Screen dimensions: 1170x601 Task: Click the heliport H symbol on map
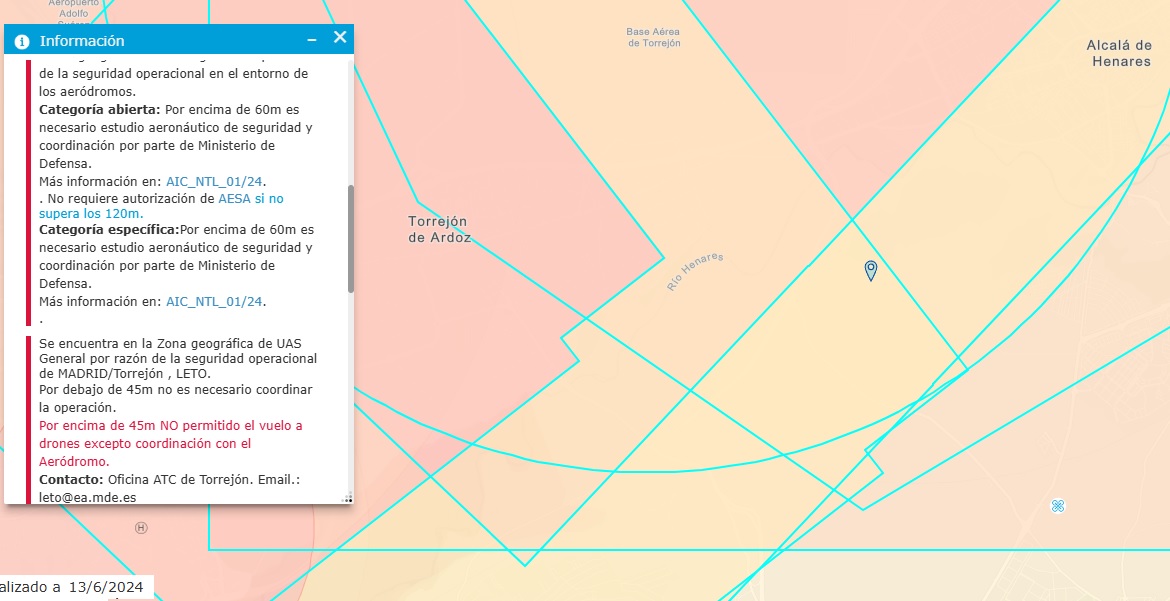[x=141, y=527]
